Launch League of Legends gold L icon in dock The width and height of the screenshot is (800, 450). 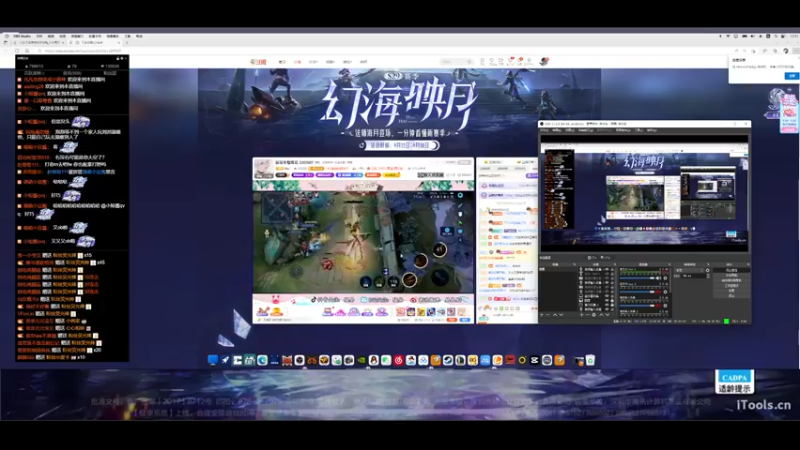point(460,360)
